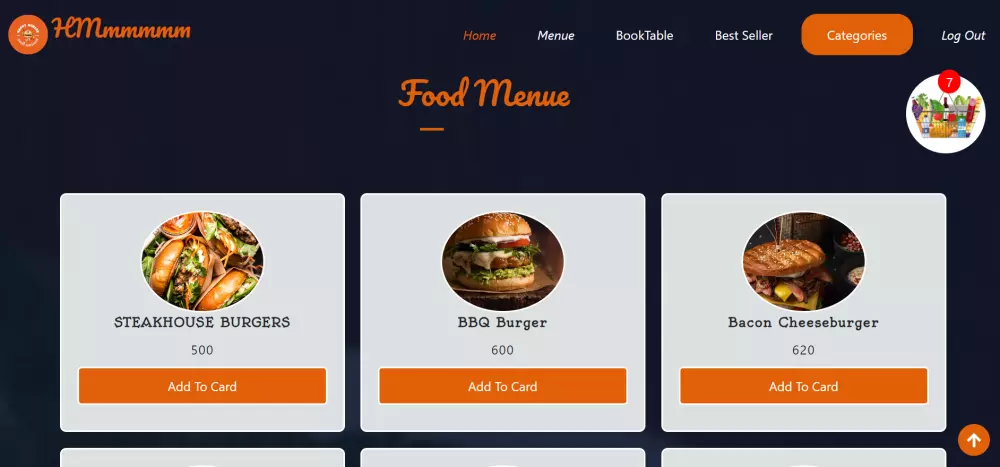Select the STEAKHOUSE BURGERS title text
The height and width of the screenshot is (467, 1000).
coord(202,322)
